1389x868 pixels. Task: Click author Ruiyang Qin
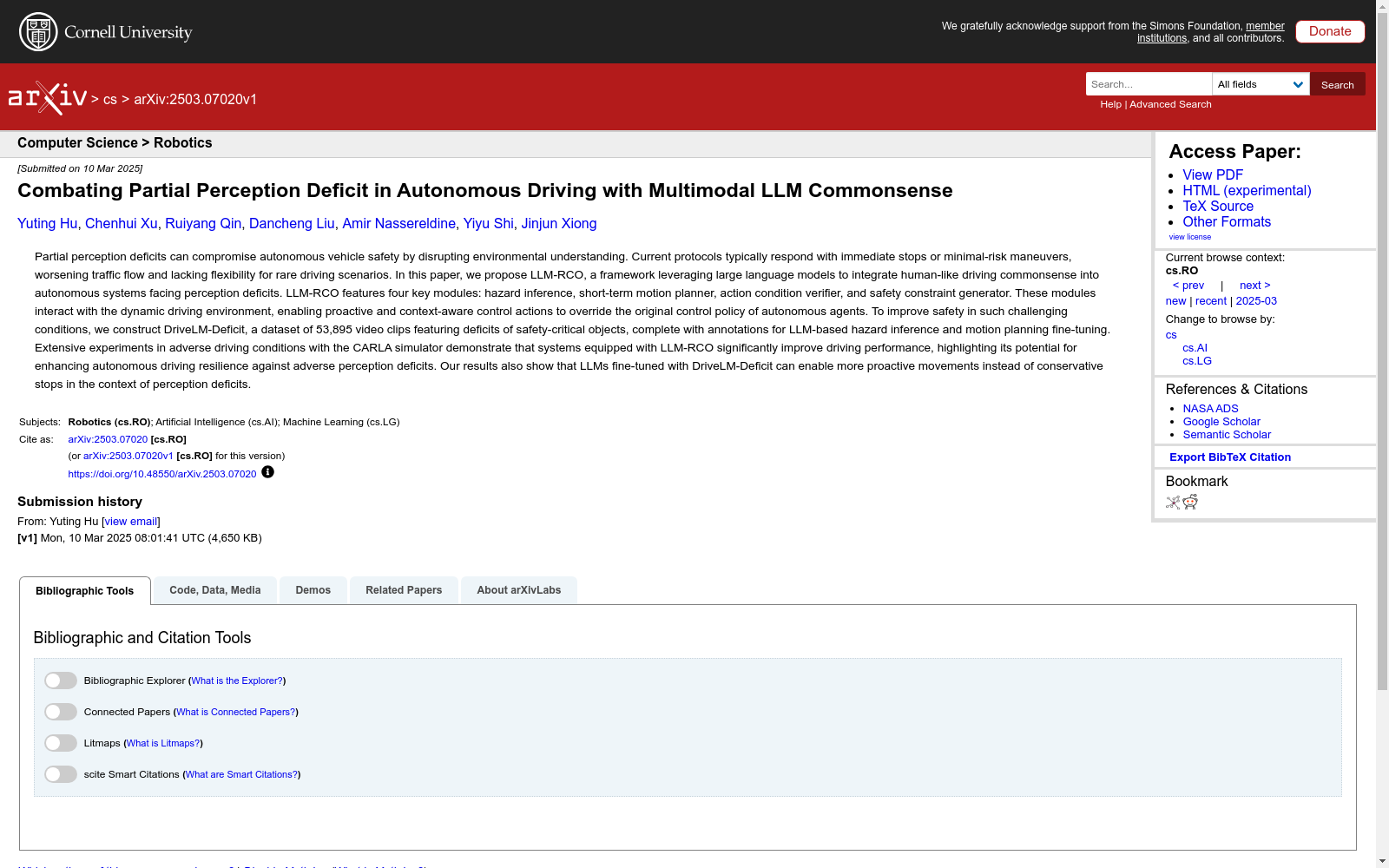pos(203,224)
